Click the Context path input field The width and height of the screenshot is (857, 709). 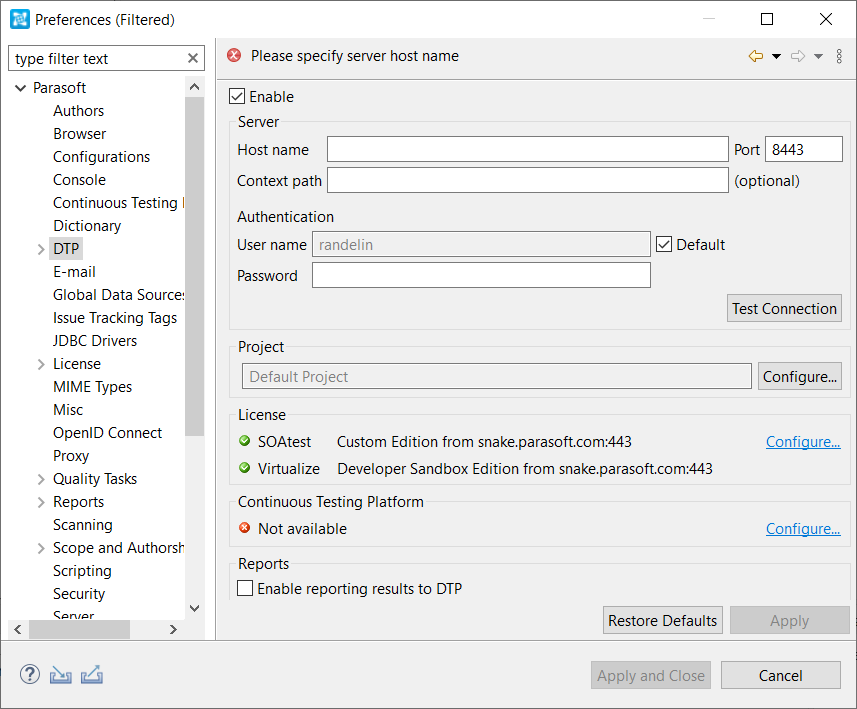[x=527, y=180]
